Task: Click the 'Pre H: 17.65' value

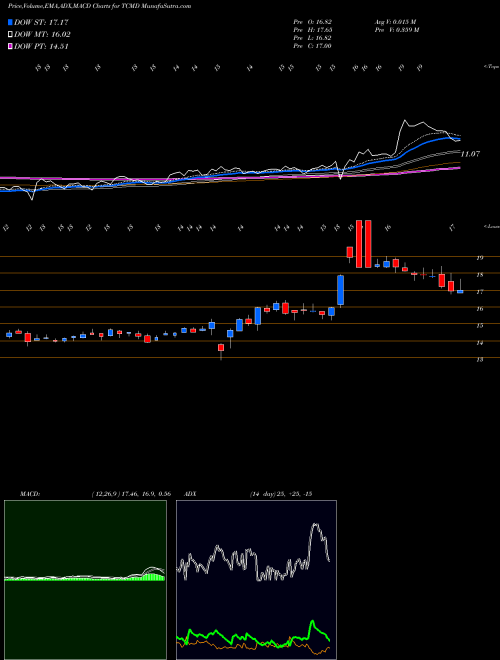Action: (x=312, y=30)
